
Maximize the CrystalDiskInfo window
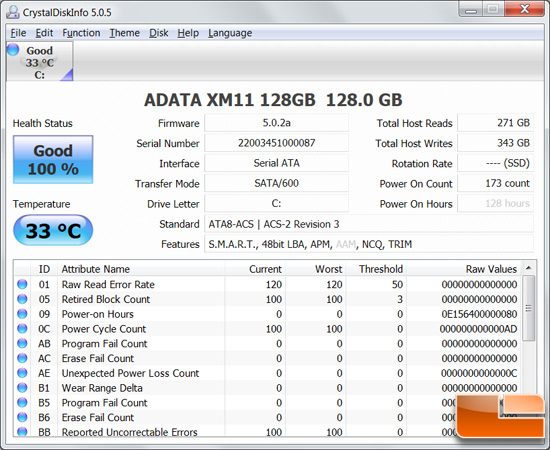pyautogui.click(x=493, y=9)
